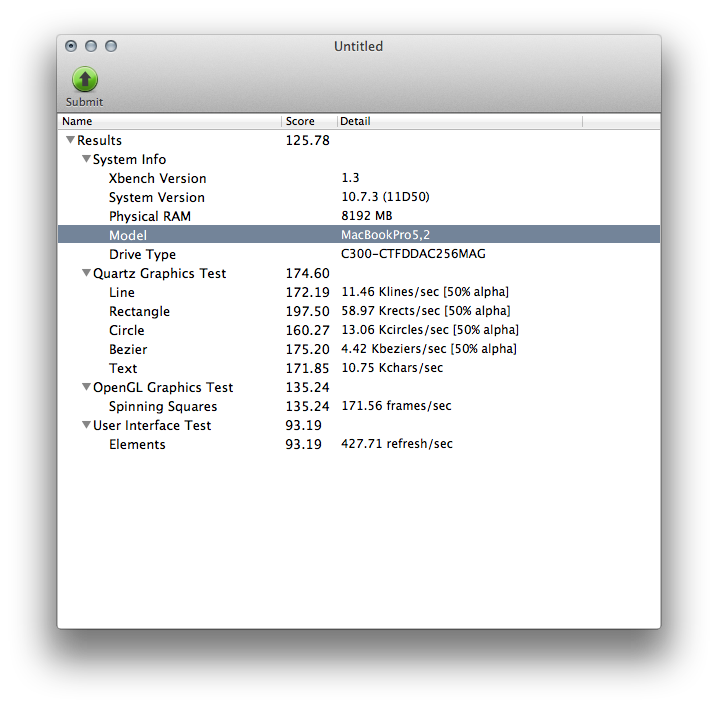Screen dimensions: 718x708
Task: Collapse the OpenGL Graphics Test group
Action: (x=86, y=388)
